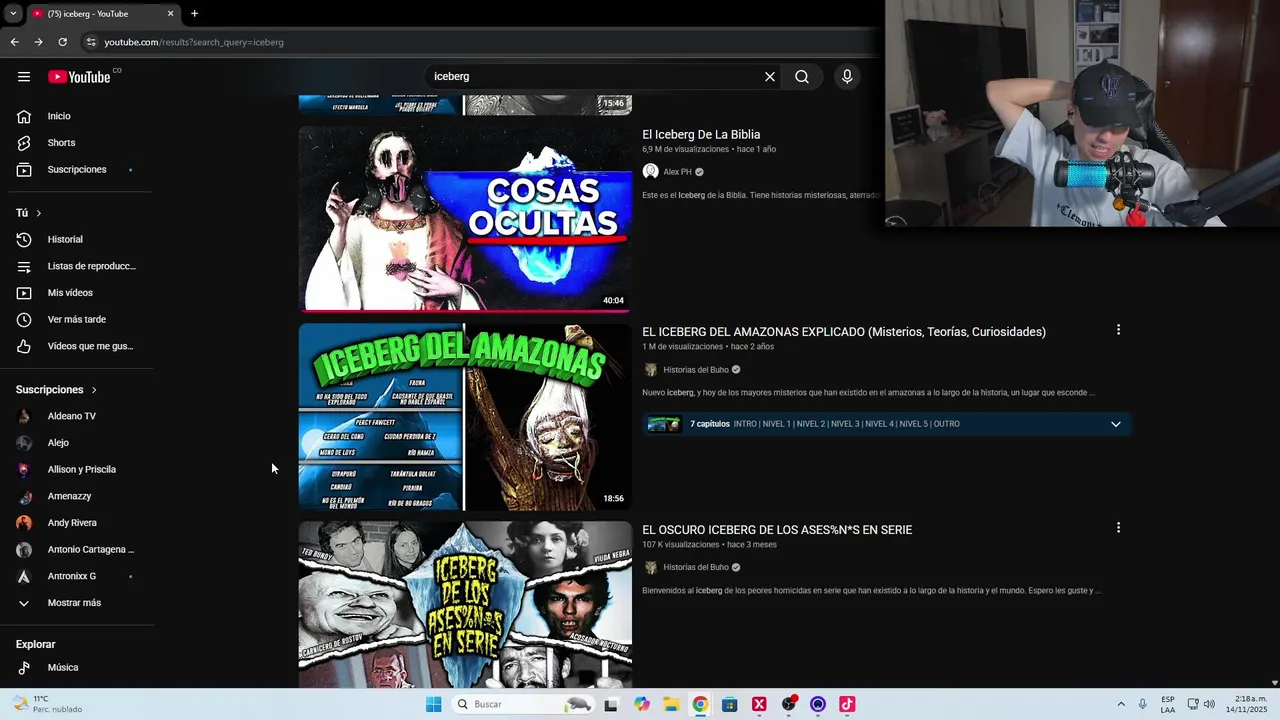Screen dimensions: 1280x720
Task: Clear the search box with X
Action: tap(770, 77)
